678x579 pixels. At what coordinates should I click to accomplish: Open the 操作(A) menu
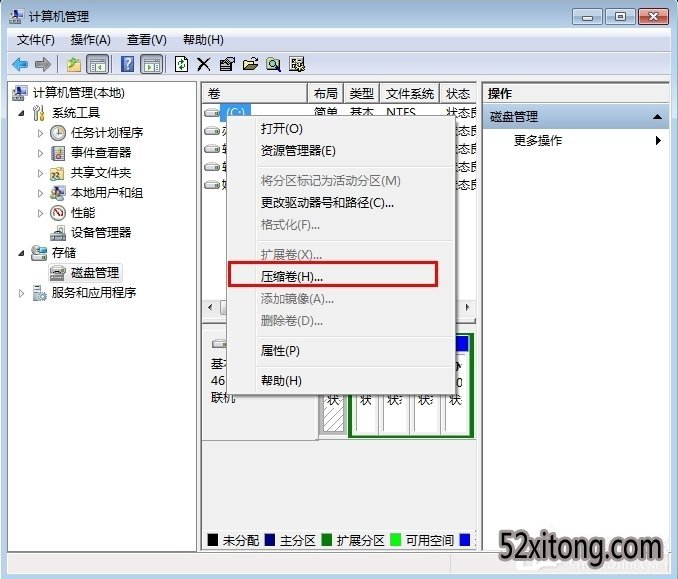(90, 40)
